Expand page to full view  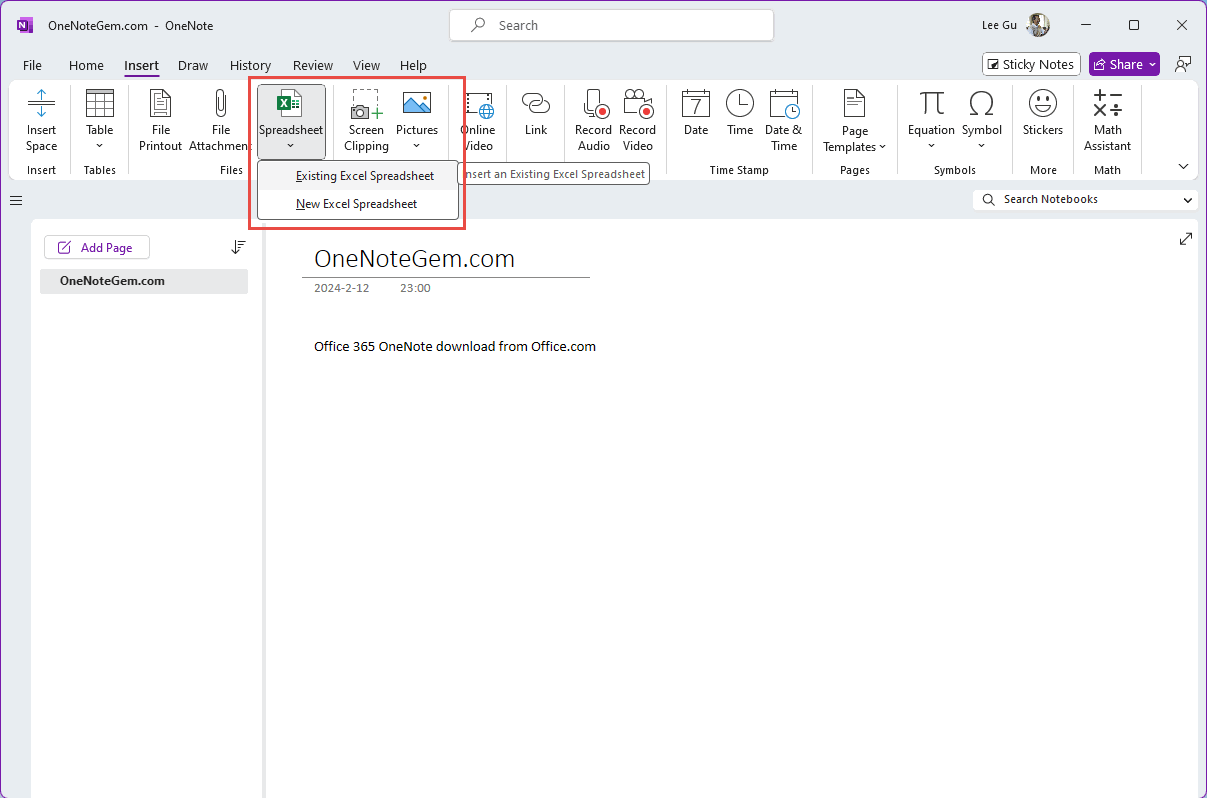1186,239
